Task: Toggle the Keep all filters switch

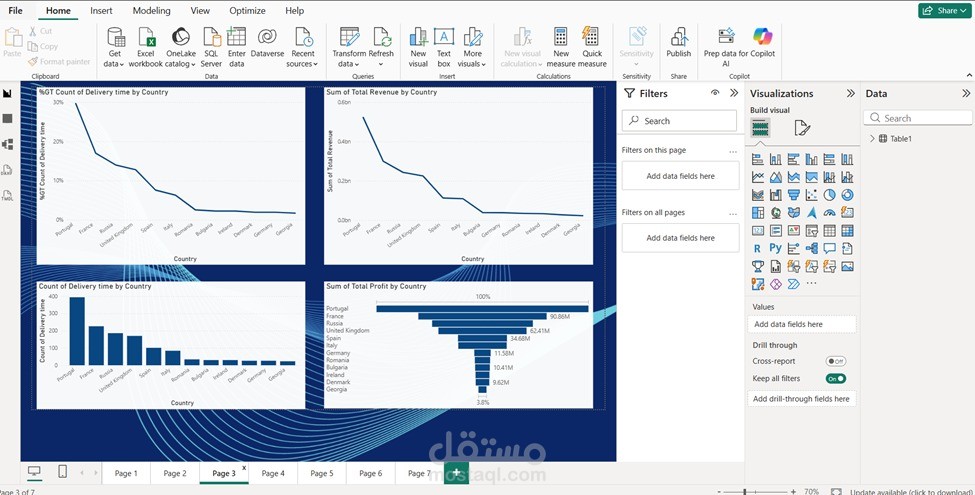Action: point(836,379)
